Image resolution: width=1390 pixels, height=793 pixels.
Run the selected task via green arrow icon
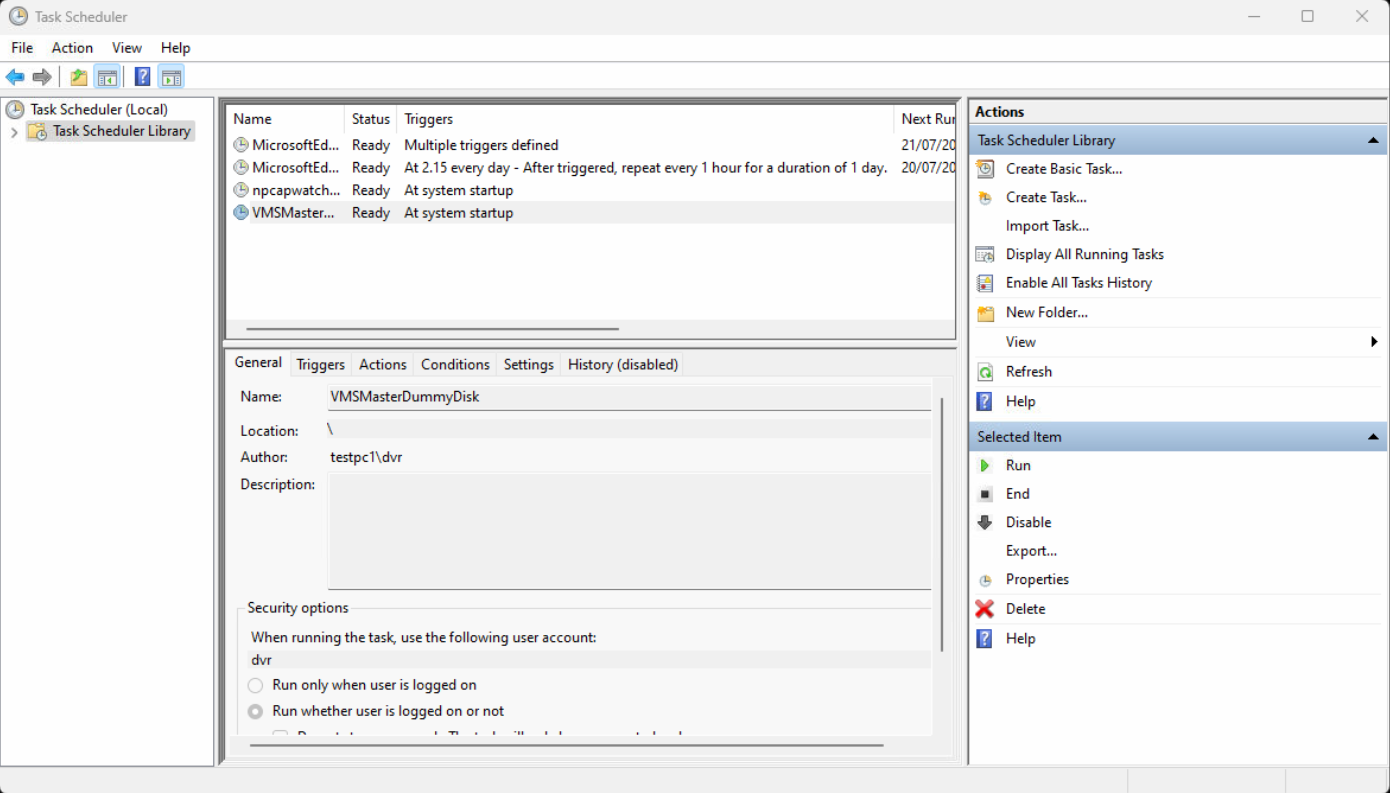[986, 465]
